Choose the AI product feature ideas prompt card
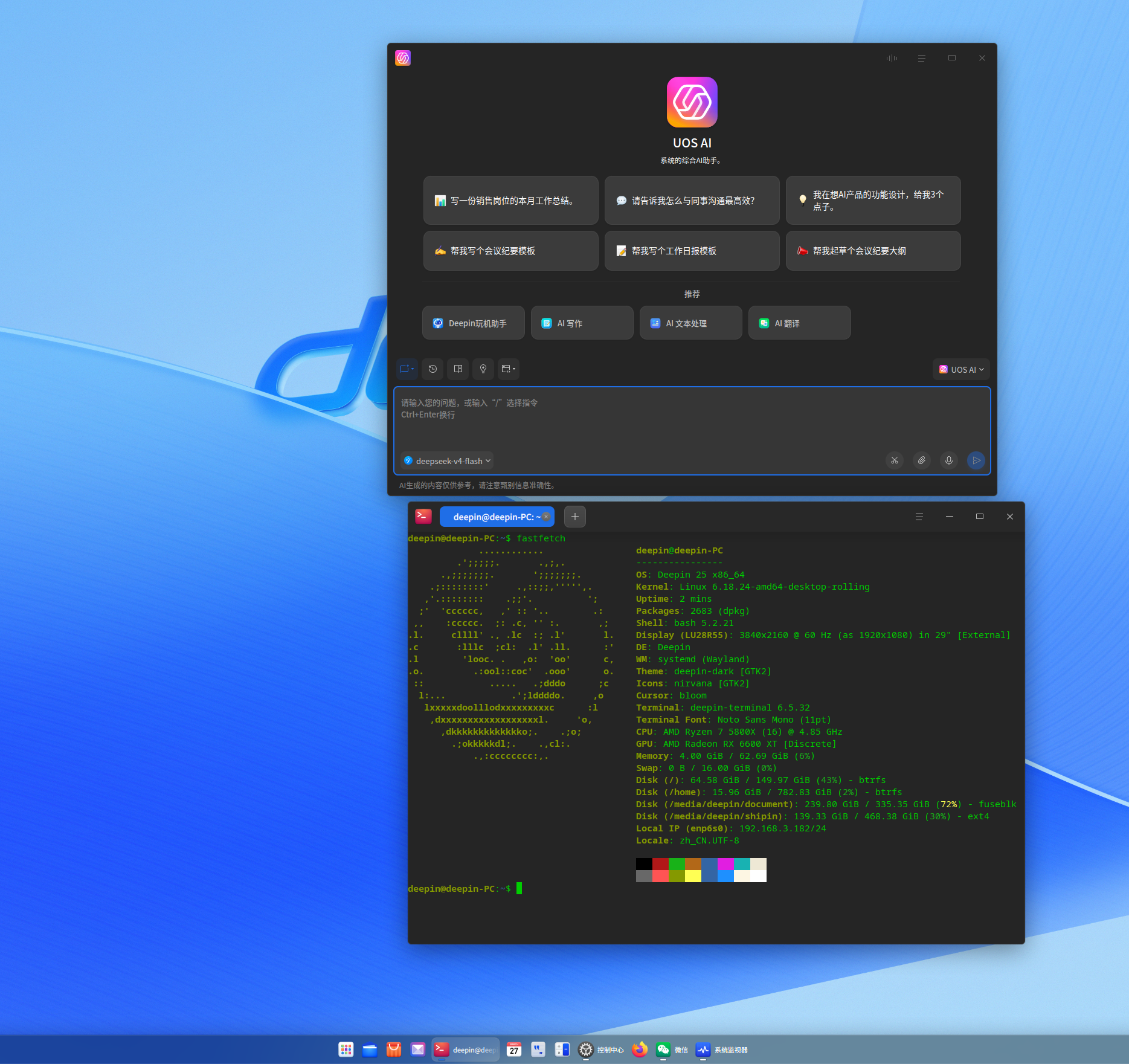 click(873, 201)
